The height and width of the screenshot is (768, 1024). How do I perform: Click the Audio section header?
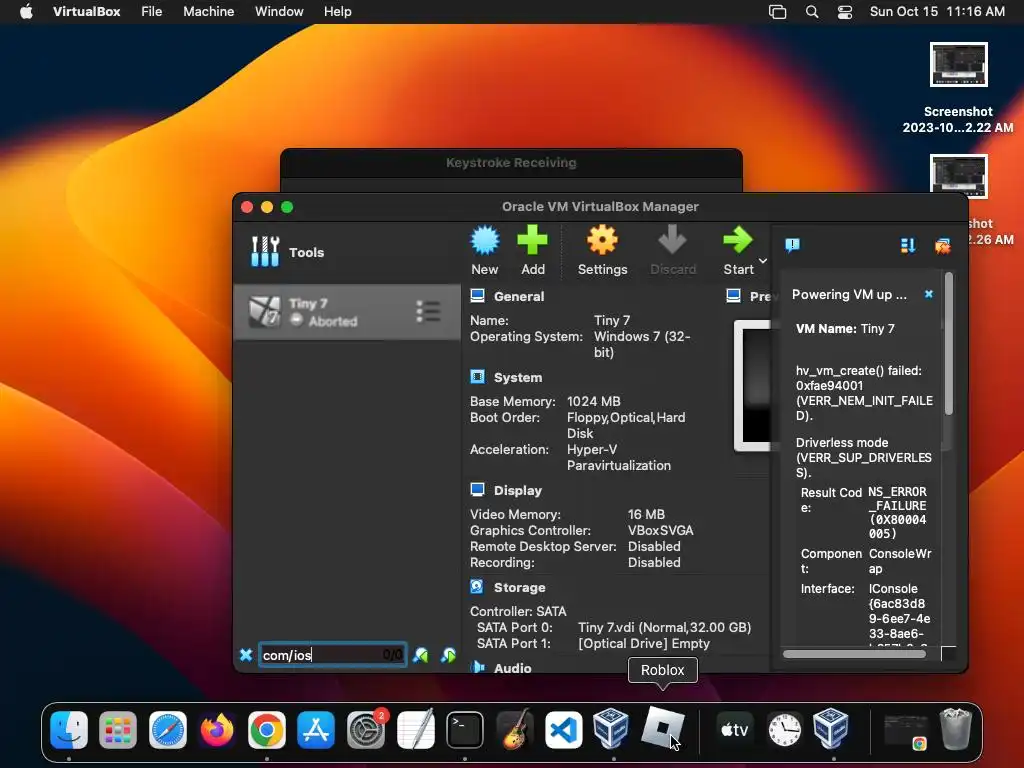513,668
